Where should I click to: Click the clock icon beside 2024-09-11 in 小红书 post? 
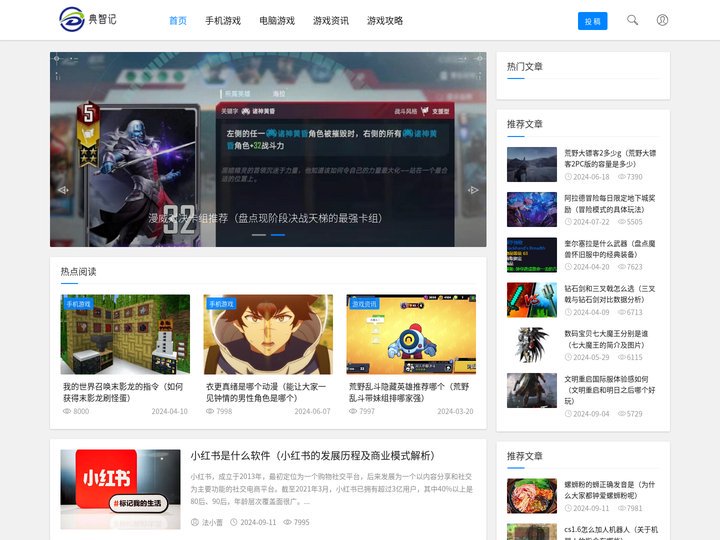(x=234, y=522)
